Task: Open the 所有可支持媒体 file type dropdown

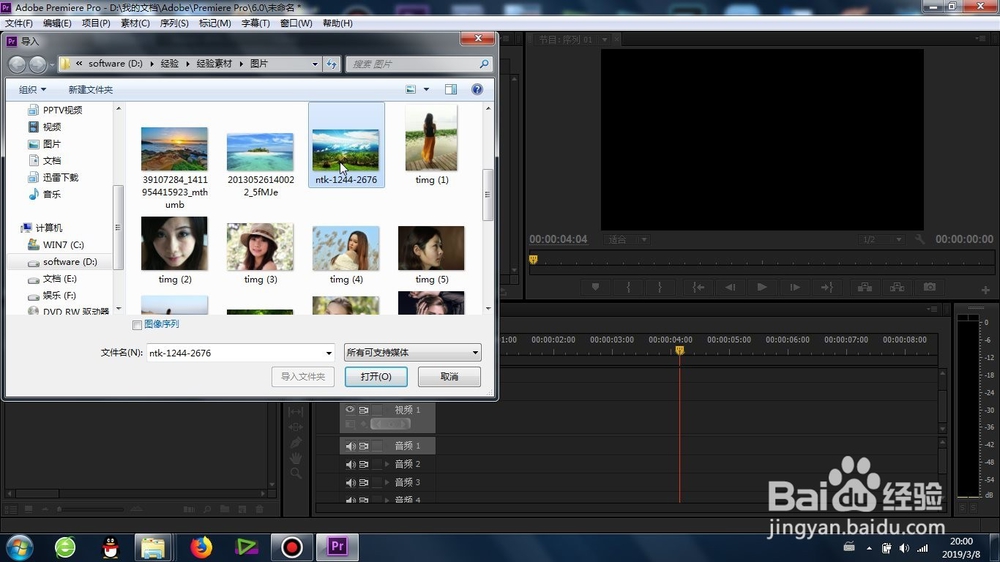Action: (413, 352)
